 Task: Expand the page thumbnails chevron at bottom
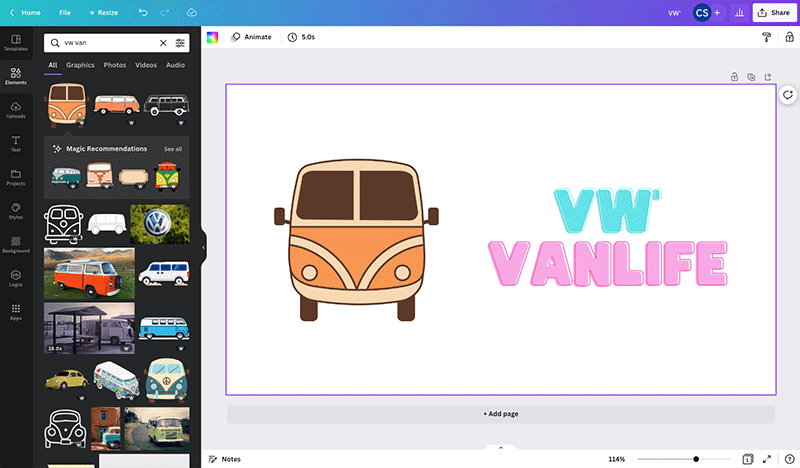500,448
